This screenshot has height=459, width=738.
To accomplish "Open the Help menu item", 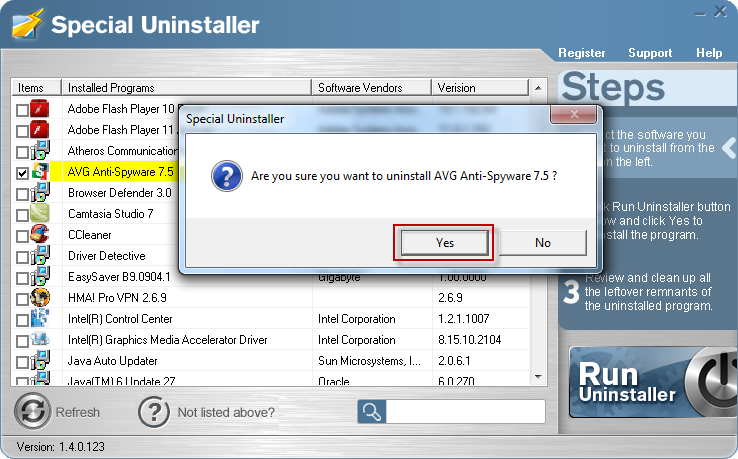I will pyautogui.click(x=709, y=53).
